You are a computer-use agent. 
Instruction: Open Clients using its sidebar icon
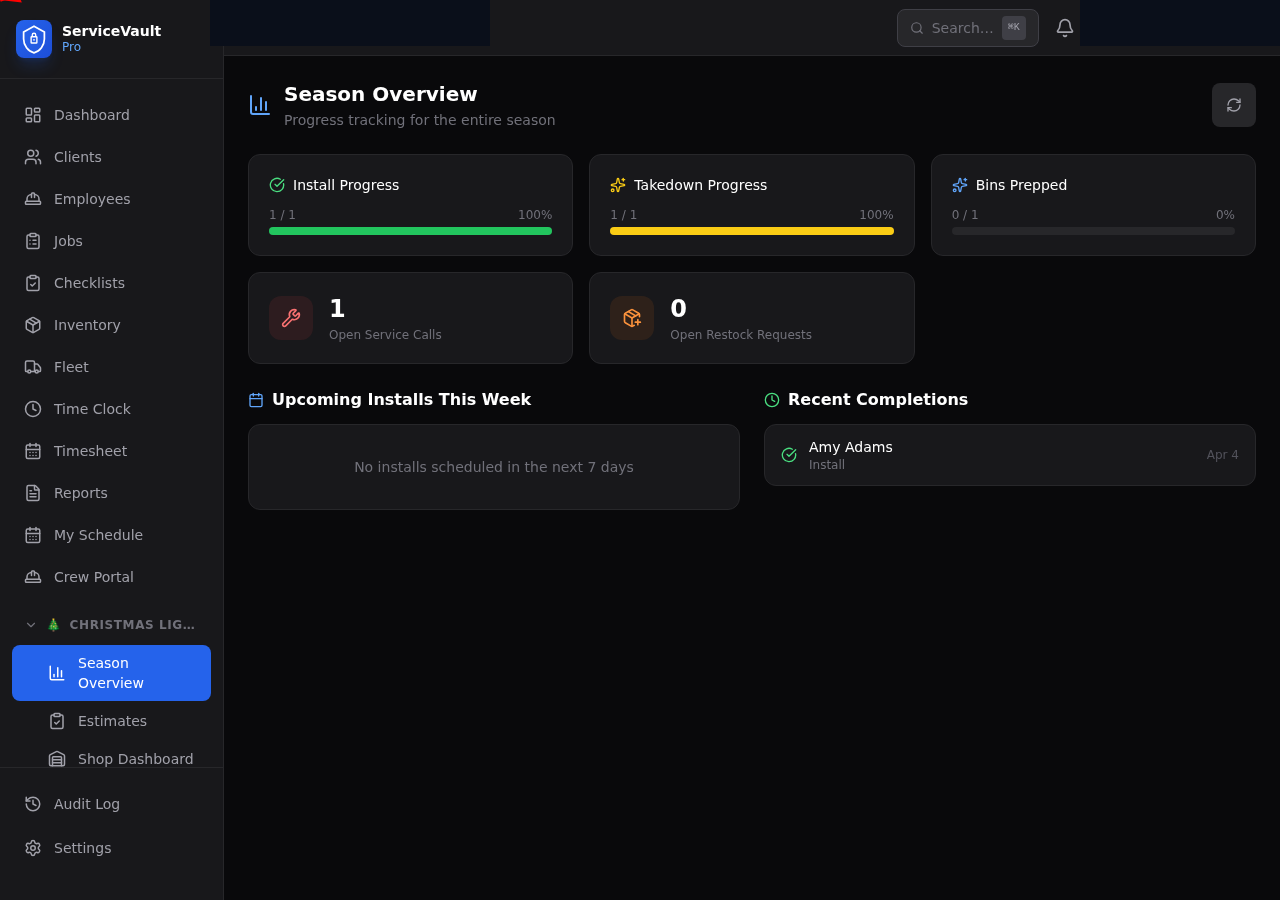[31, 156]
